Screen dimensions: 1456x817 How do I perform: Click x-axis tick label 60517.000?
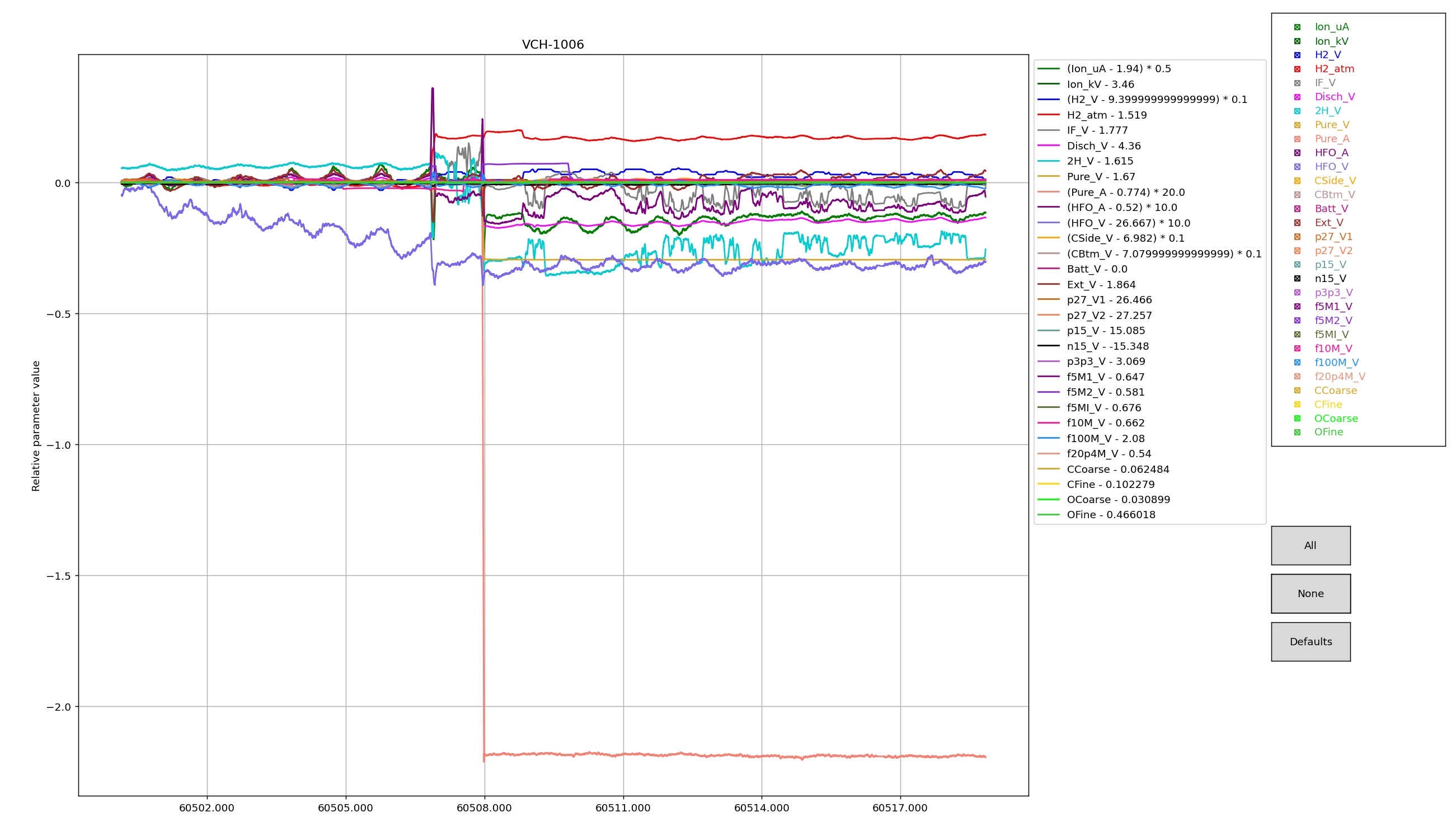tap(900, 808)
